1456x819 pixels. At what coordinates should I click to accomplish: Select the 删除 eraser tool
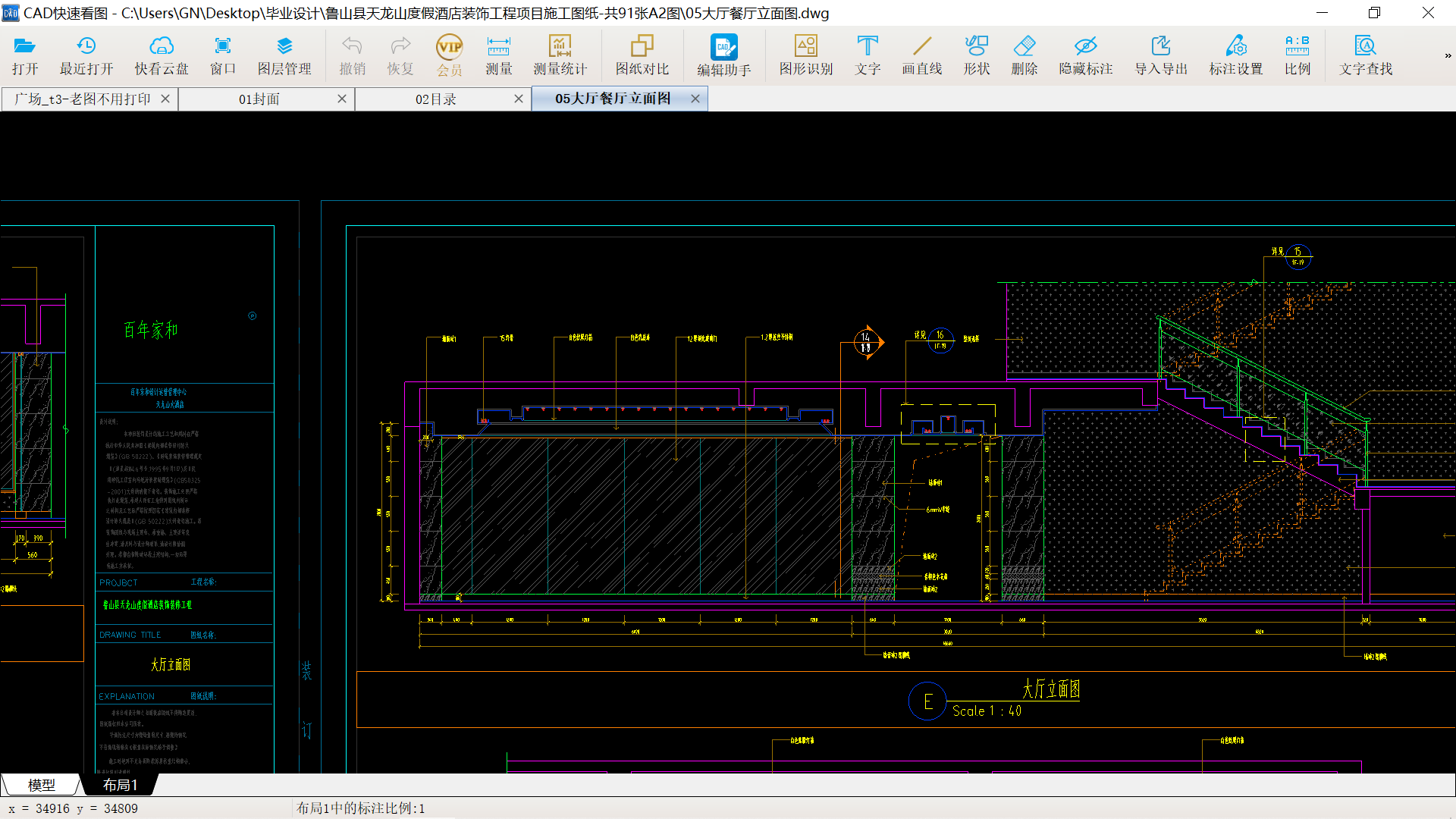(1025, 55)
